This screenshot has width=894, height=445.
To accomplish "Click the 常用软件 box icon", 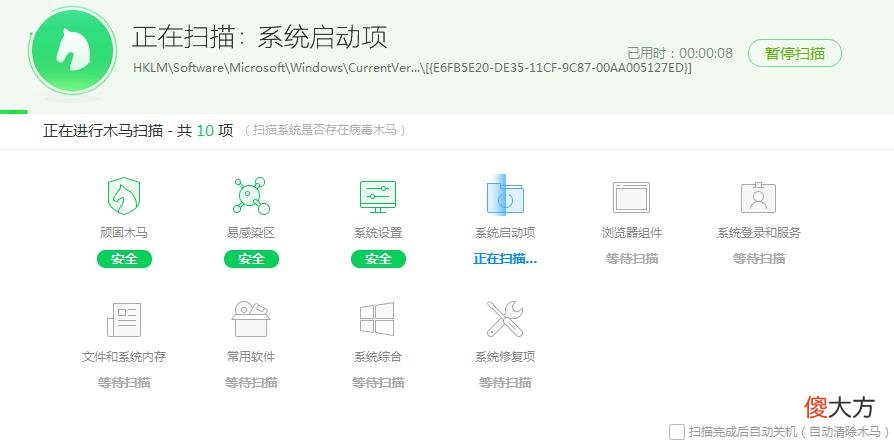I will pyautogui.click(x=251, y=319).
